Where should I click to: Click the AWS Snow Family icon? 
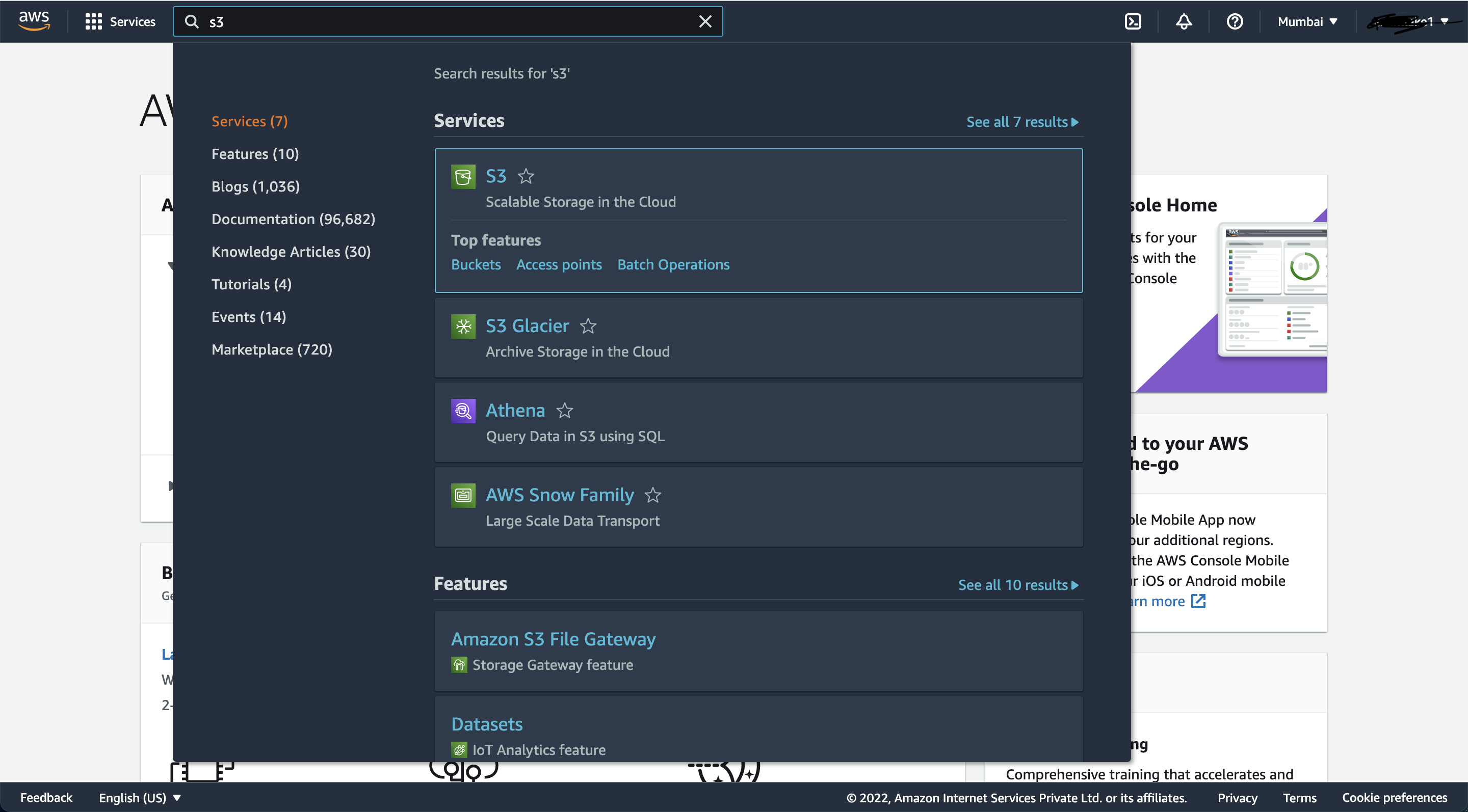463,495
